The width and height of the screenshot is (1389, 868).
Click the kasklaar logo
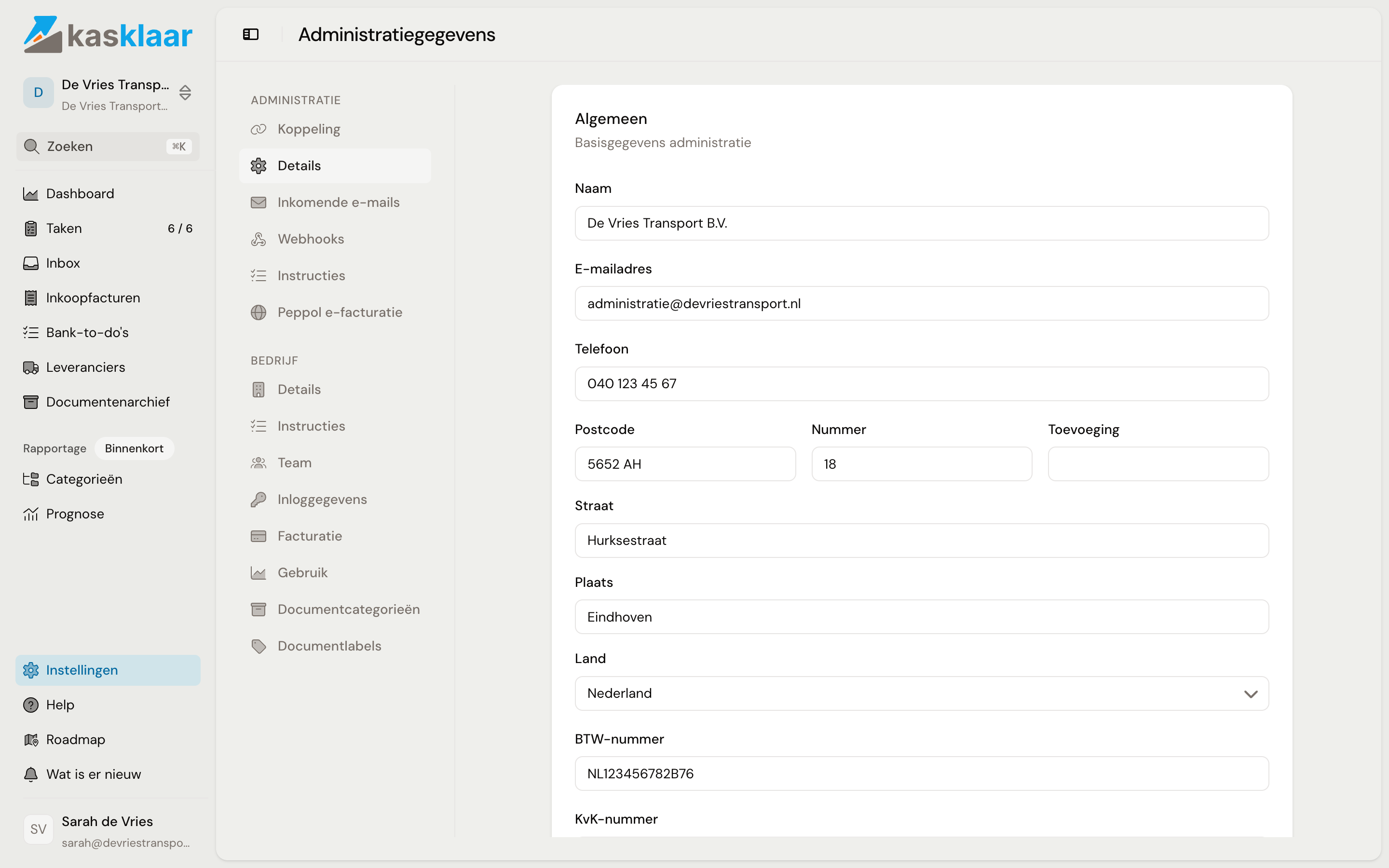[x=108, y=34]
